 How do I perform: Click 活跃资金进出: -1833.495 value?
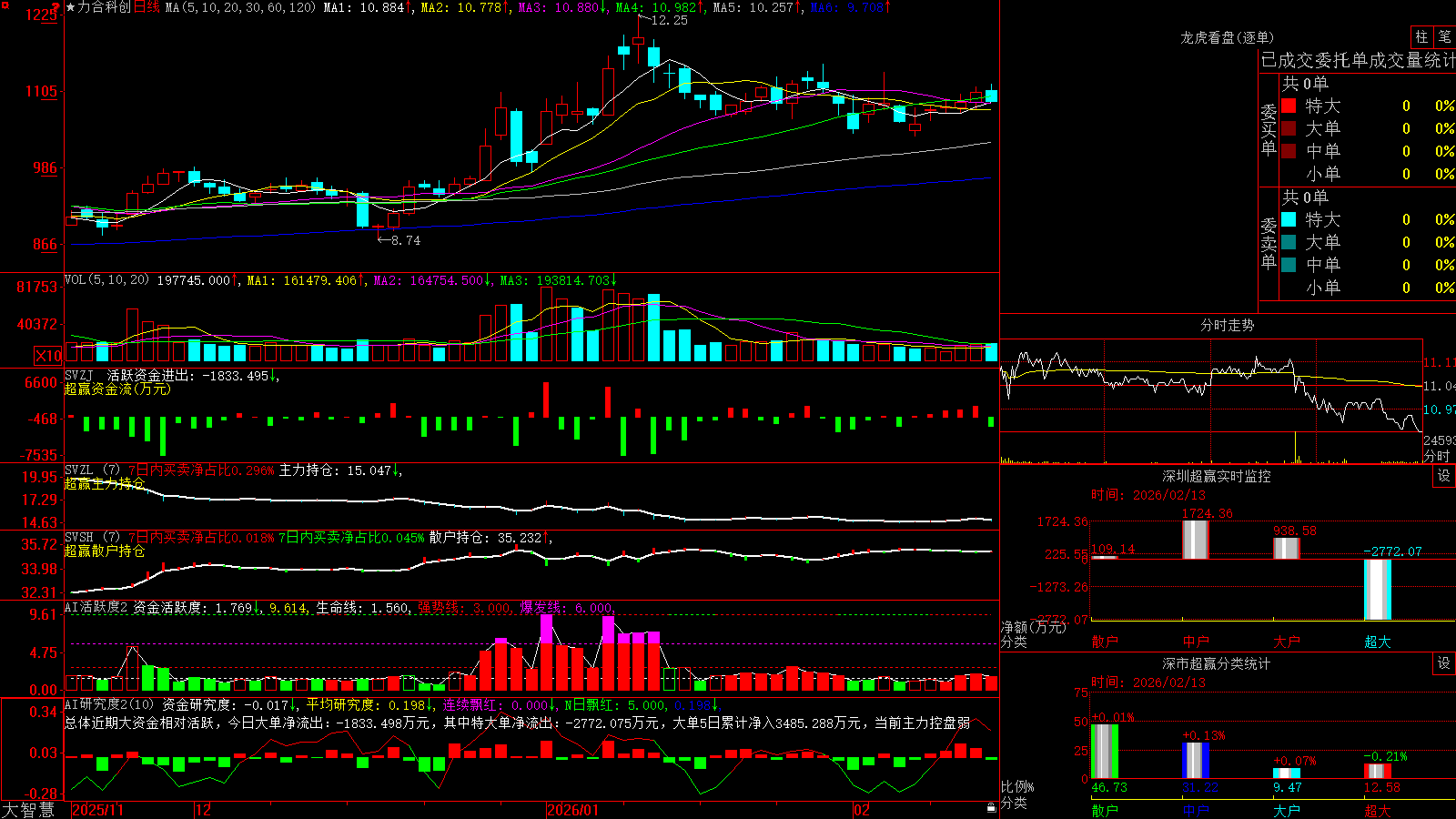click(x=188, y=375)
